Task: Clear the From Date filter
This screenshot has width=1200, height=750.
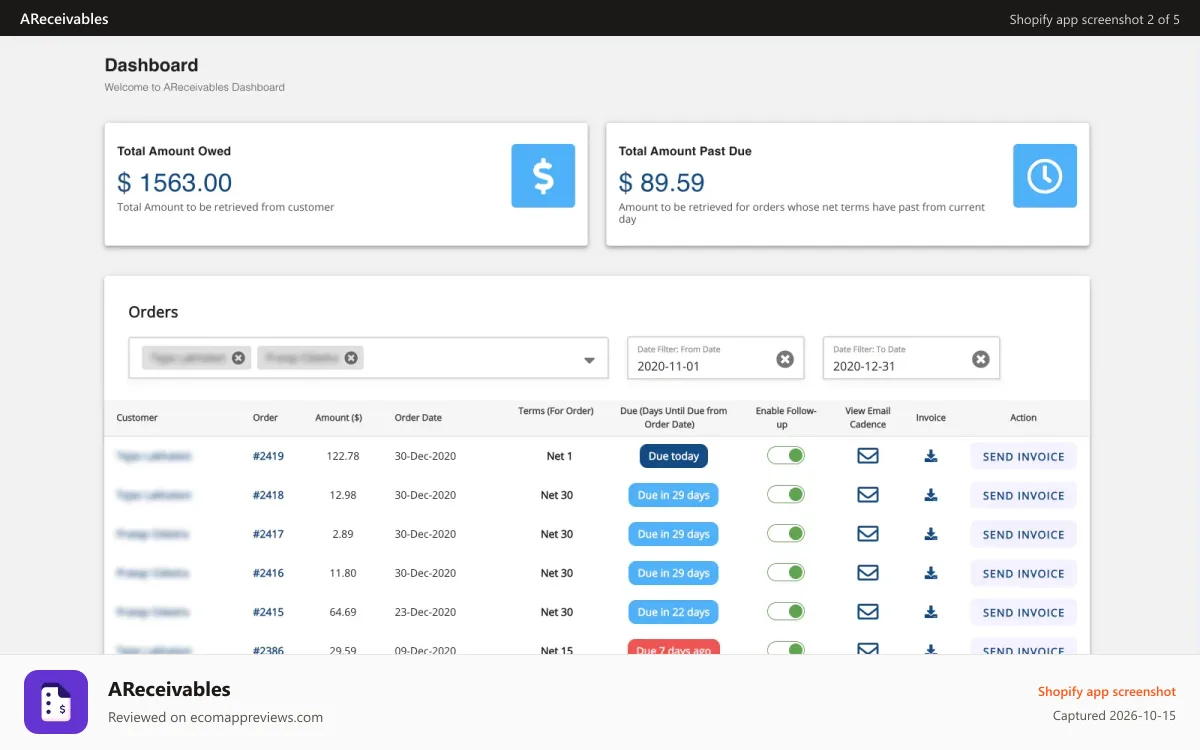Action: 785,359
